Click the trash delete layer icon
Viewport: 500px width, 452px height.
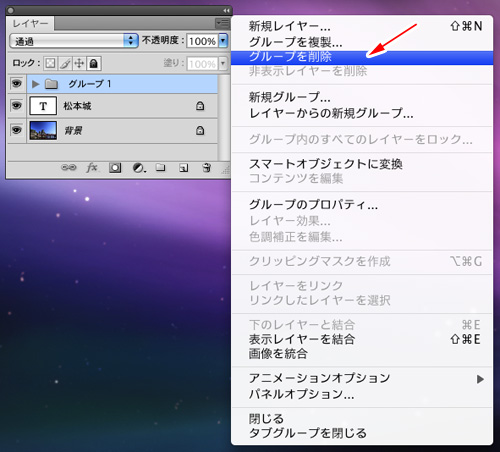[x=207, y=167]
